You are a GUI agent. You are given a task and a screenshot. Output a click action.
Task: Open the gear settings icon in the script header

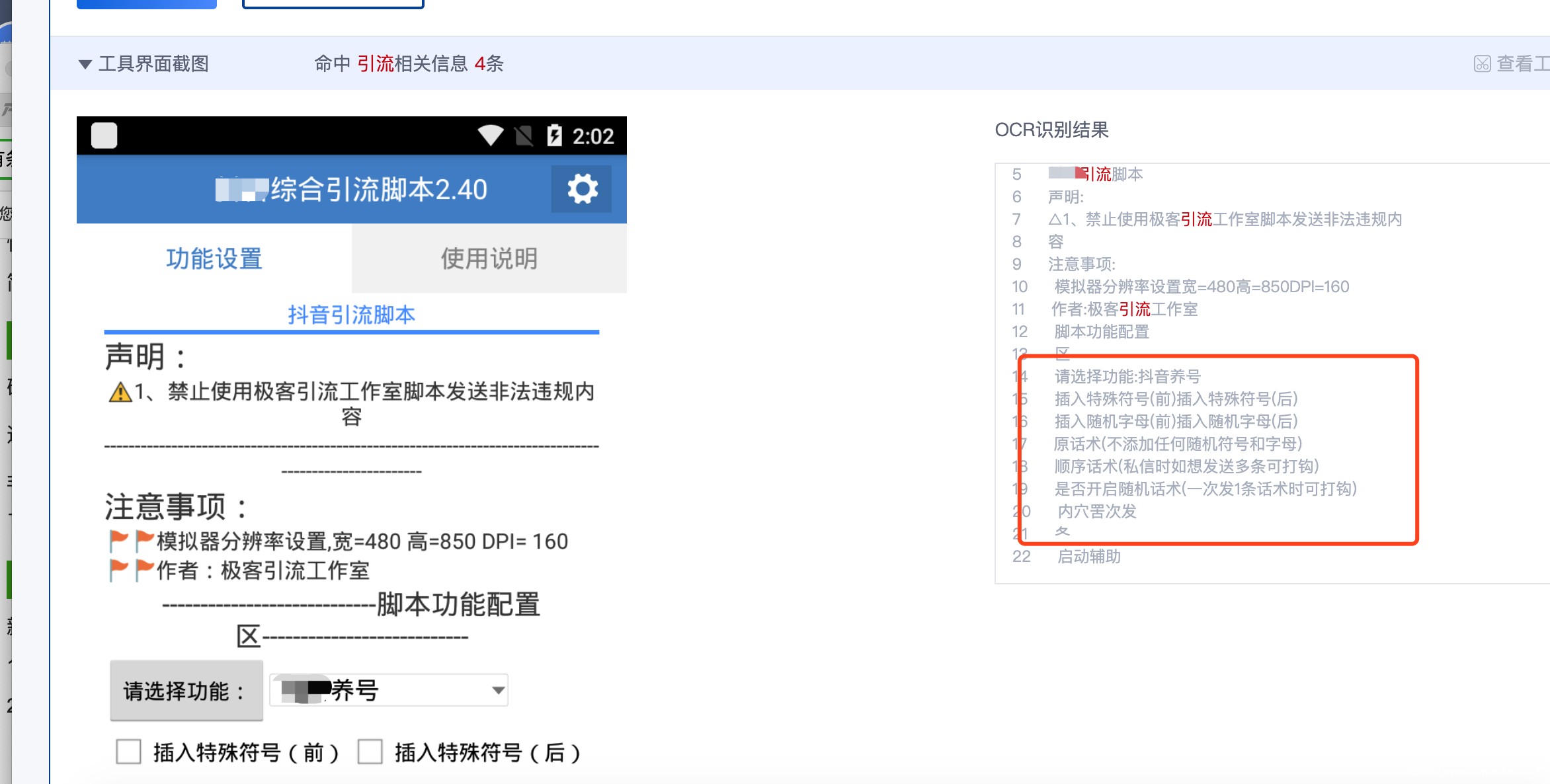pyautogui.click(x=582, y=189)
